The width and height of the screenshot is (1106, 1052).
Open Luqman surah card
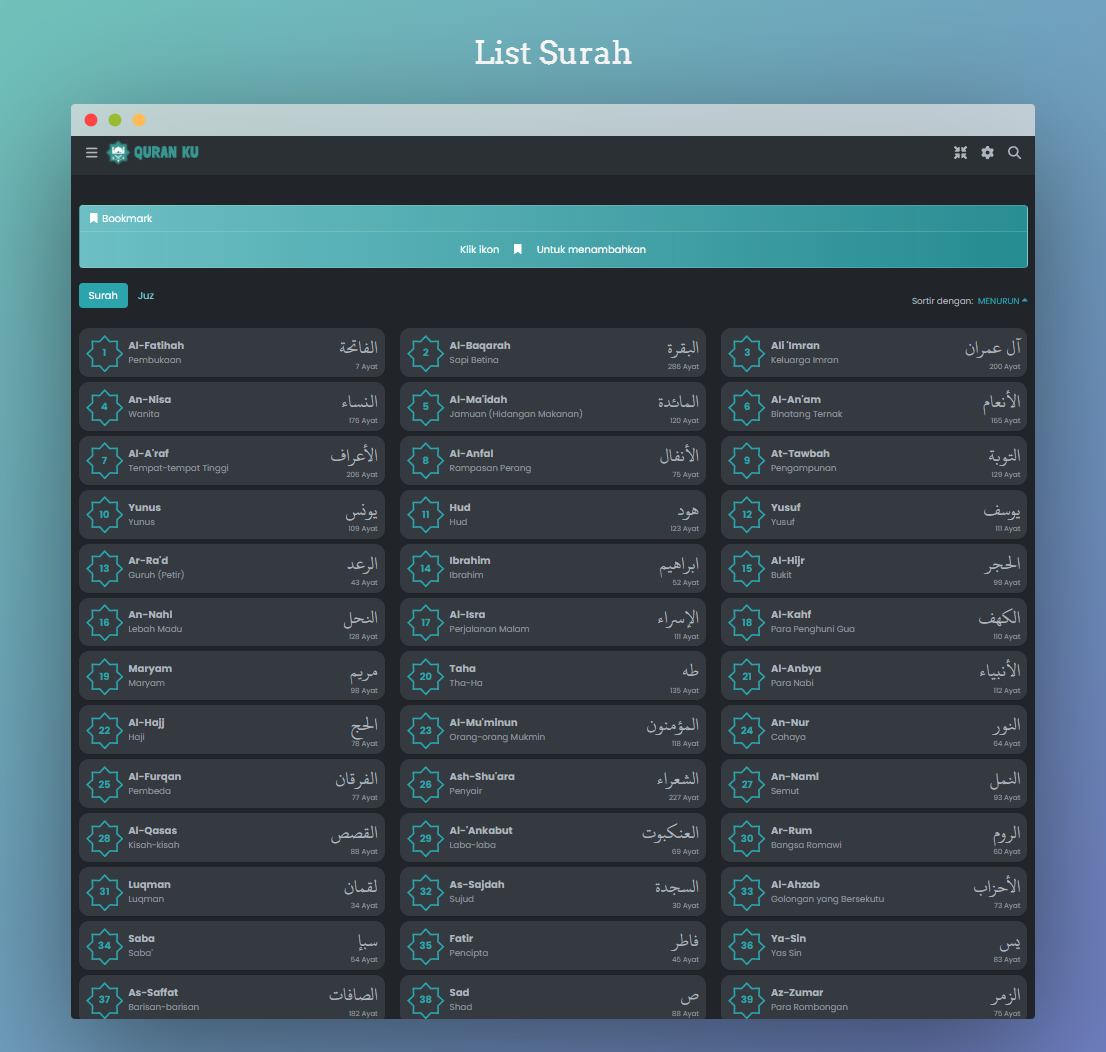231,892
